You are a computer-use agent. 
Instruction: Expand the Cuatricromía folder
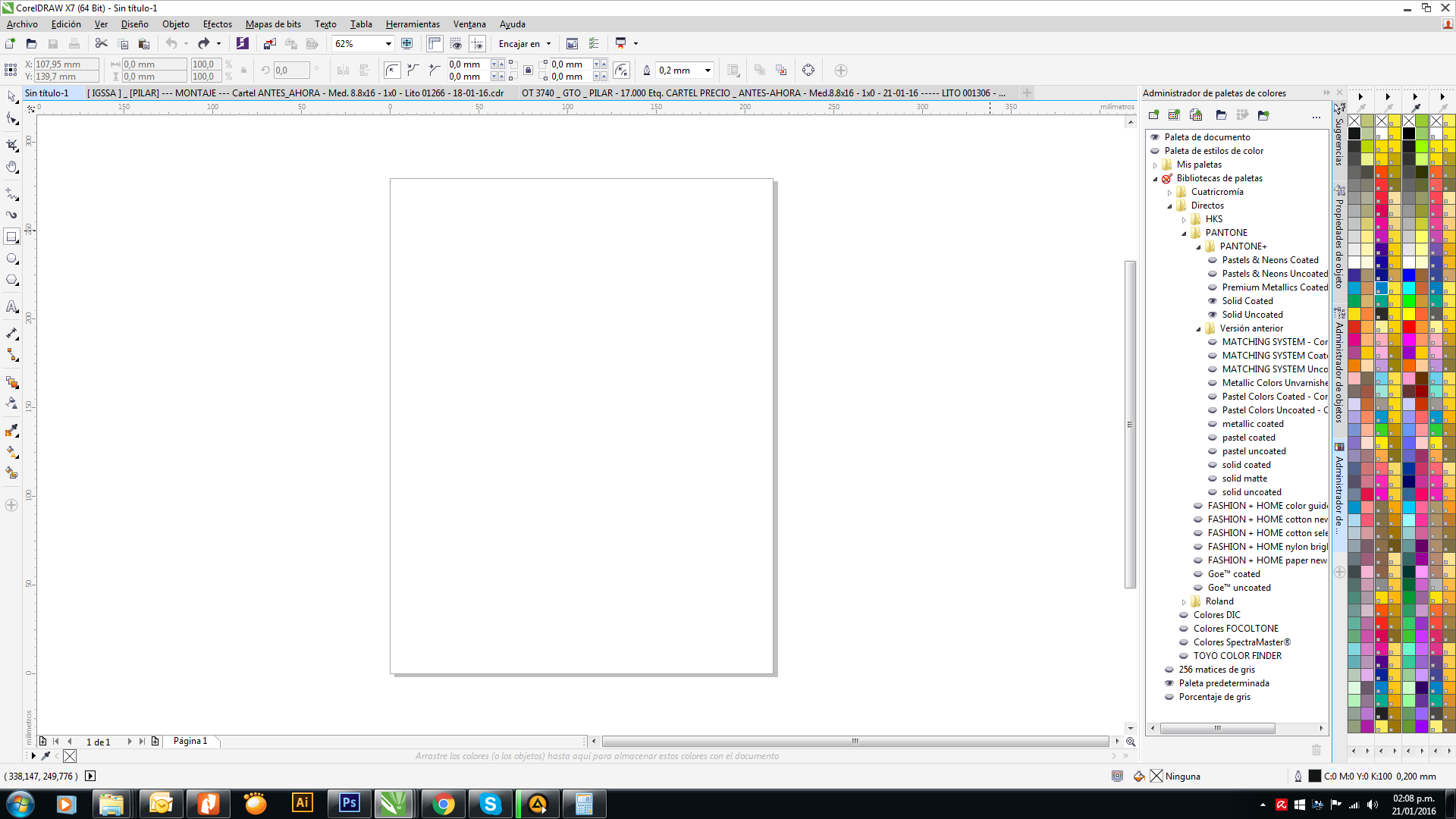click(x=1169, y=193)
